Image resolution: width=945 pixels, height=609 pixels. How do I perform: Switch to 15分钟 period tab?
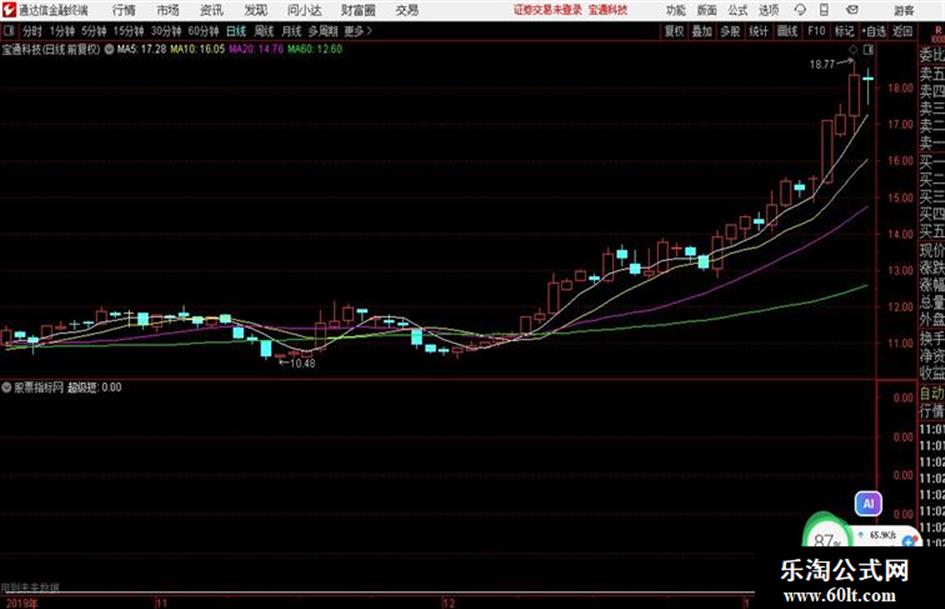pyautogui.click(x=129, y=31)
